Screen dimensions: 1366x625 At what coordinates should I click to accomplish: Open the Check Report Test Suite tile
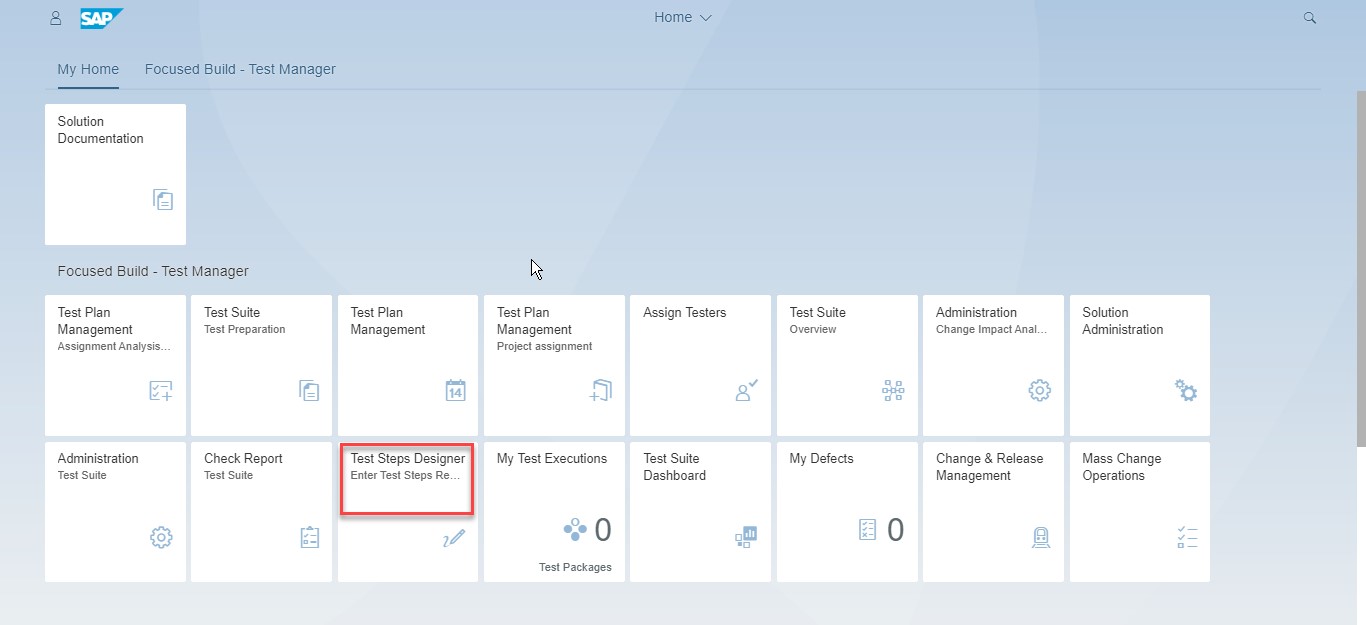[x=261, y=511]
